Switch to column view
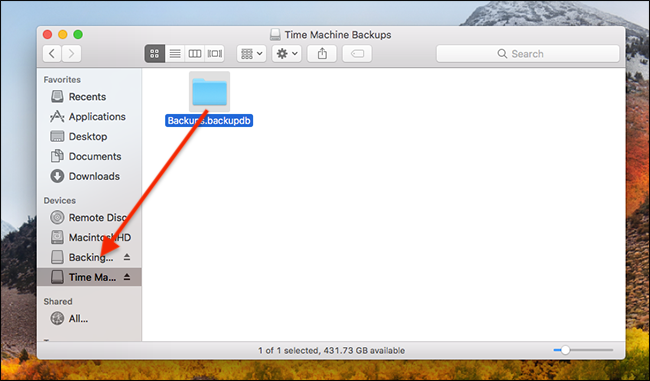The width and height of the screenshot is (650, 381). (195, 53)
